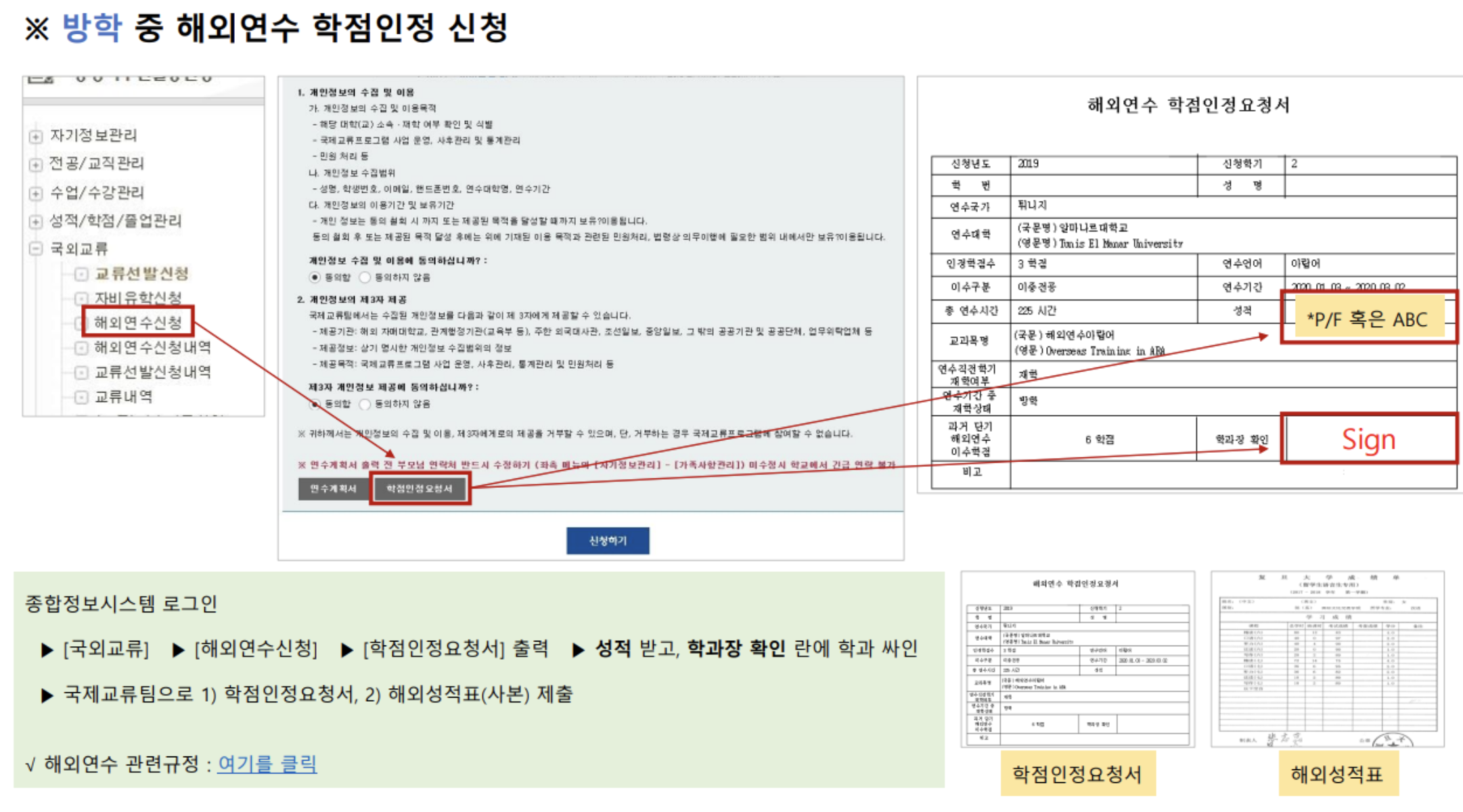Open 해외연수신청내역 menu item

[x=152, y=348]
